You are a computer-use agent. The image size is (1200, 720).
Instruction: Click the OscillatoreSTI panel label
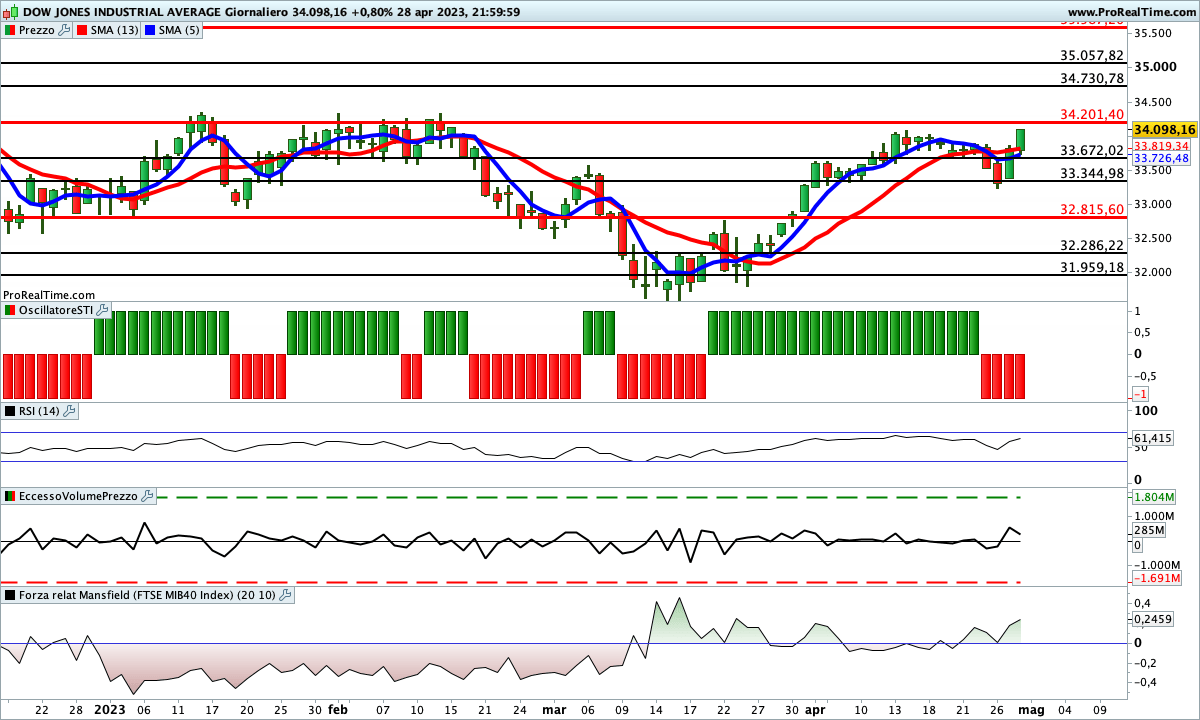[x=56, y=311]
